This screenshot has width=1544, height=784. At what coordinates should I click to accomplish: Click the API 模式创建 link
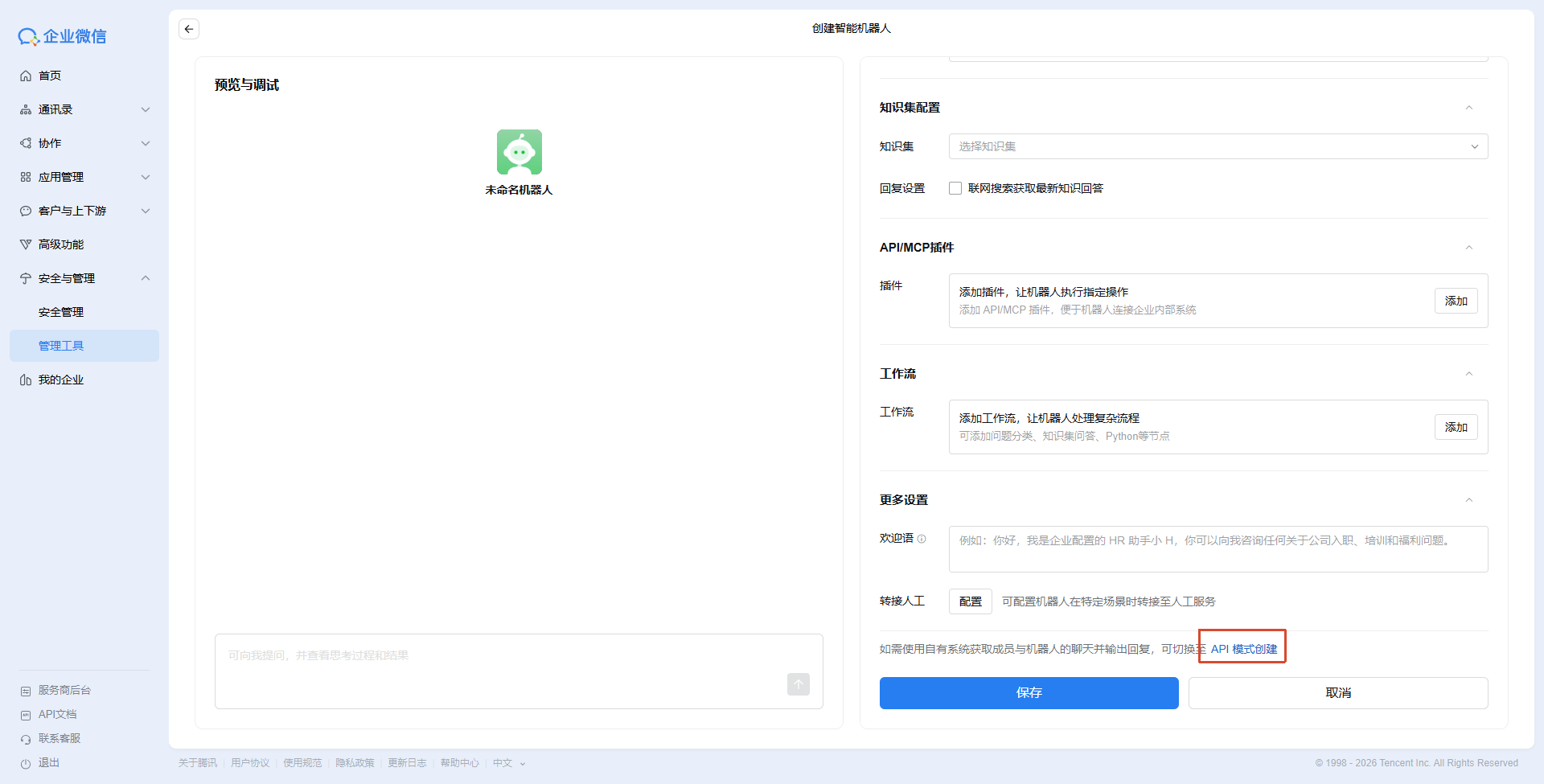click(x=1243, y=649)
